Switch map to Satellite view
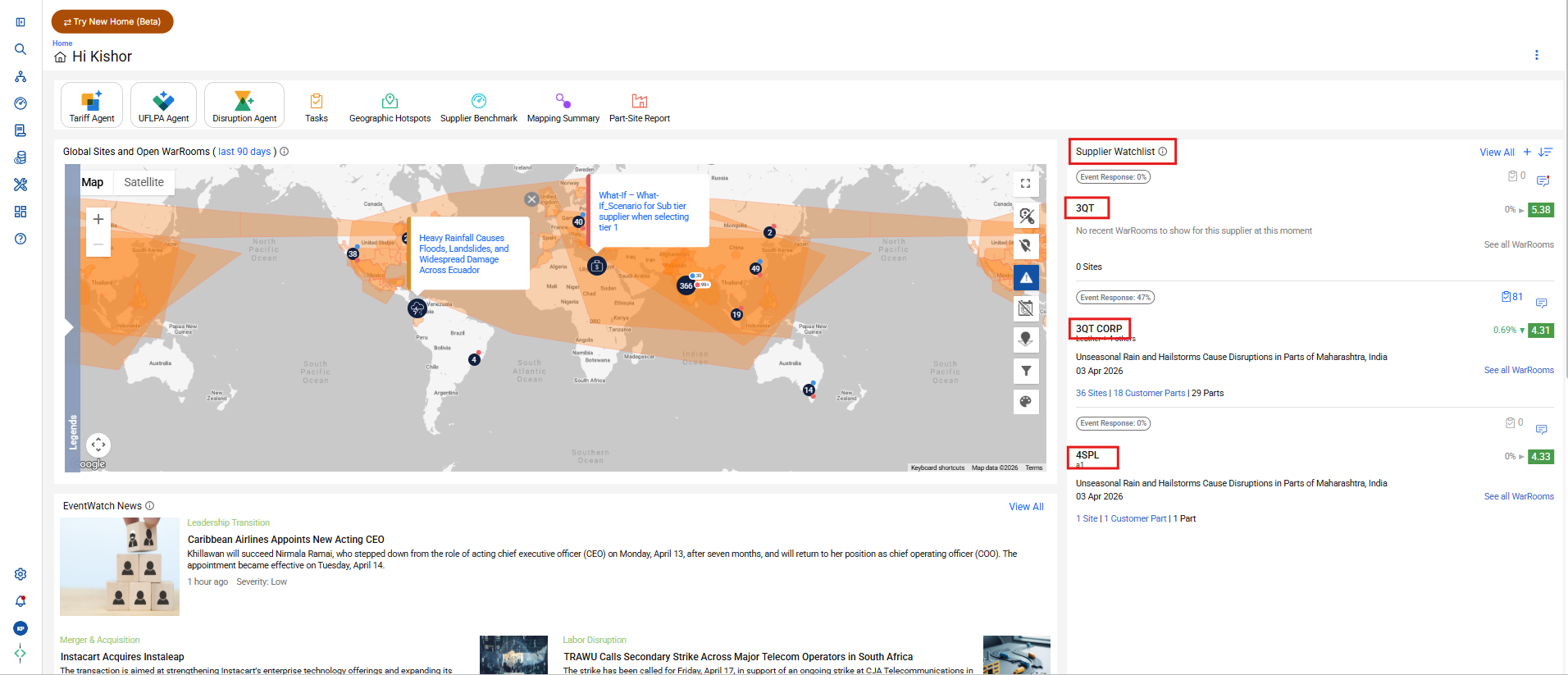The image size is (1568, 675). 144,182
